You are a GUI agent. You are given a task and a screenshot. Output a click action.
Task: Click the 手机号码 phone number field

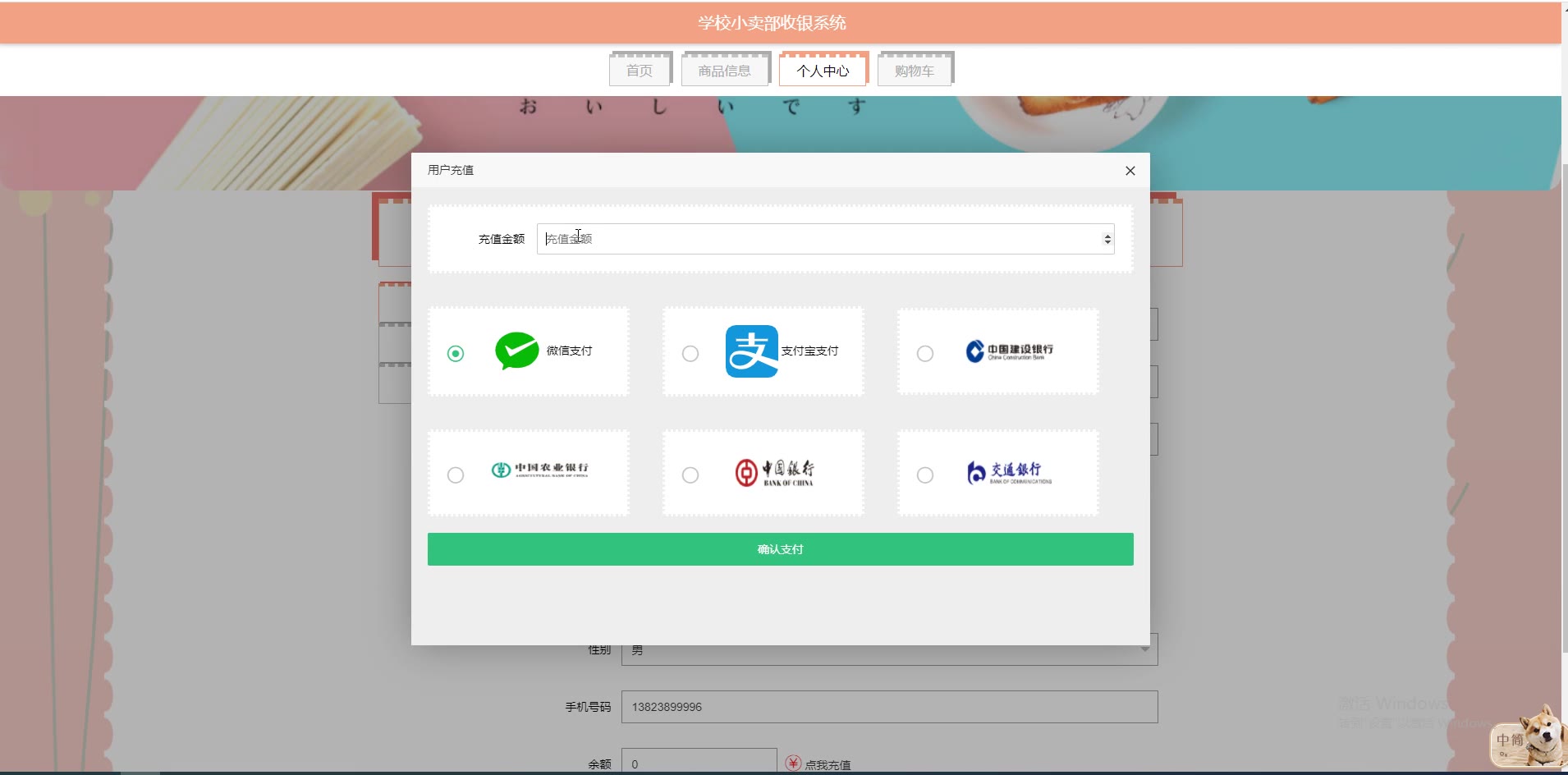889,707
